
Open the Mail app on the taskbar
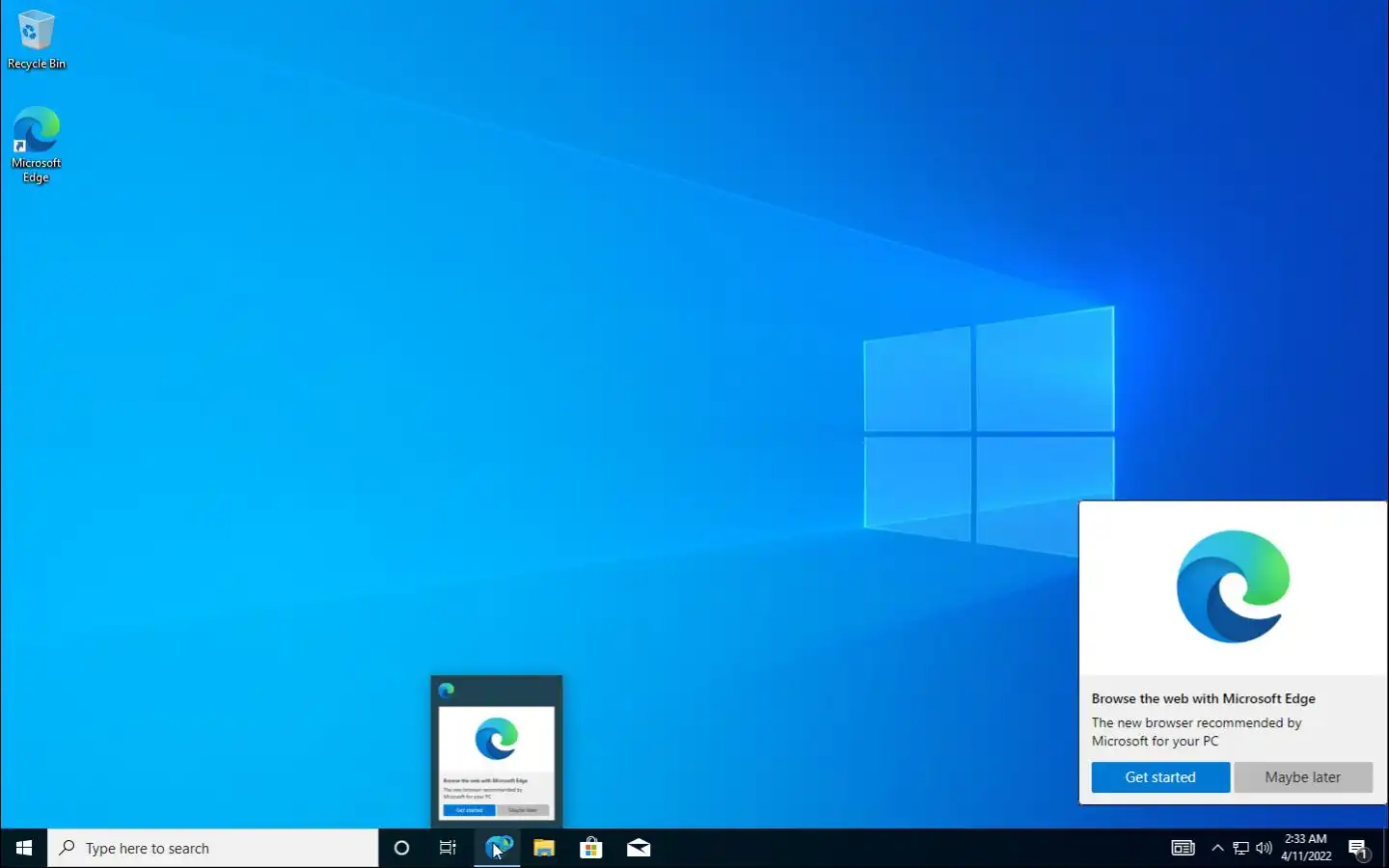639,848
